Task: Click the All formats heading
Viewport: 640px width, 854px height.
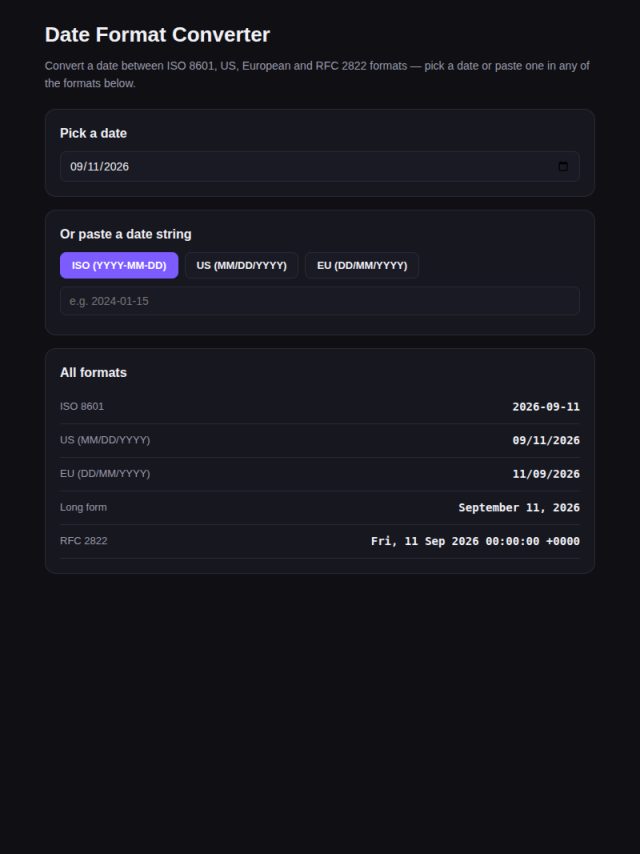Action: [93, 373]
